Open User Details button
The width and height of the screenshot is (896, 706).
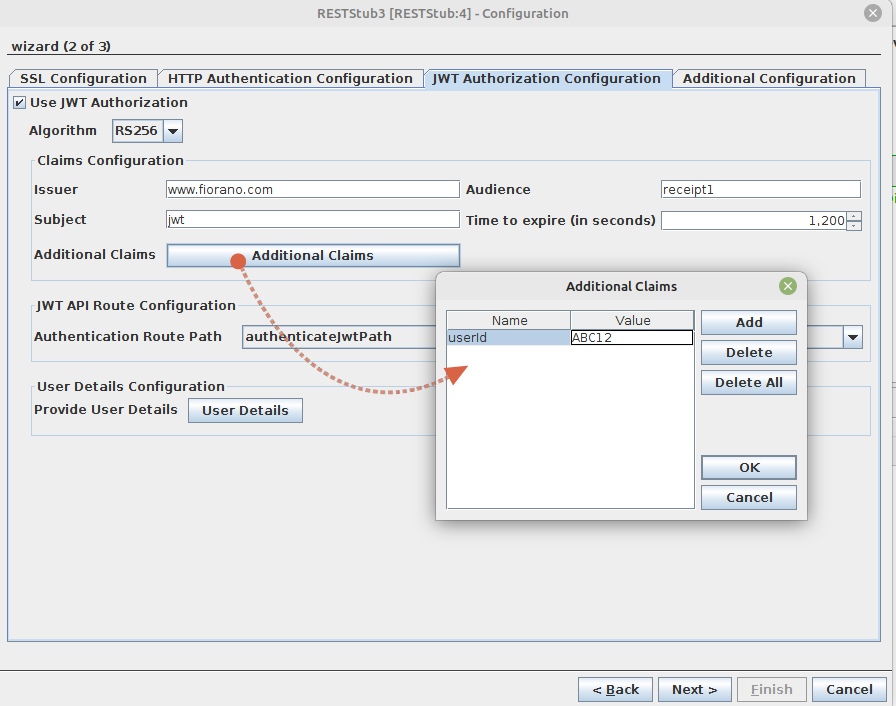pyautogui.click(x=245, y=411)
